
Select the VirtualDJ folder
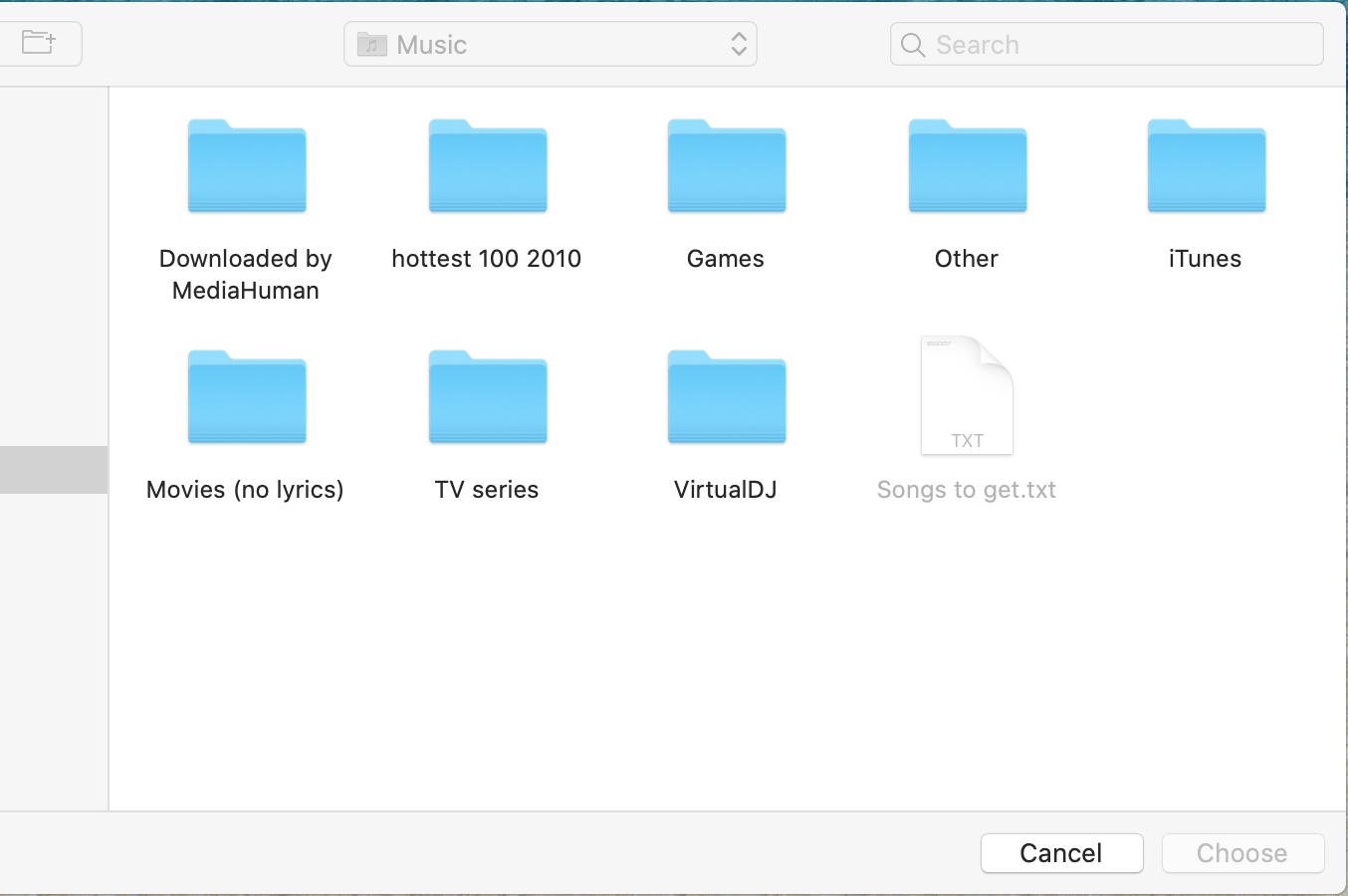pyautogui.click(x=726, y=396)
